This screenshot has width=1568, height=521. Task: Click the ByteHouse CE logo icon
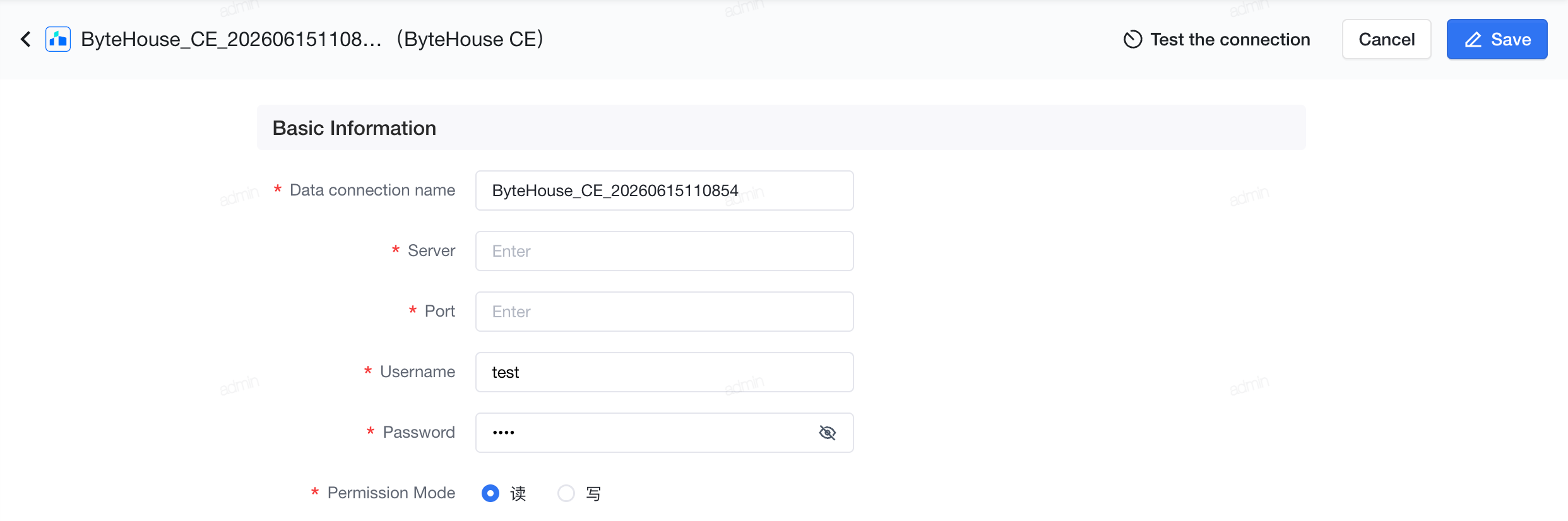[58, 39]
